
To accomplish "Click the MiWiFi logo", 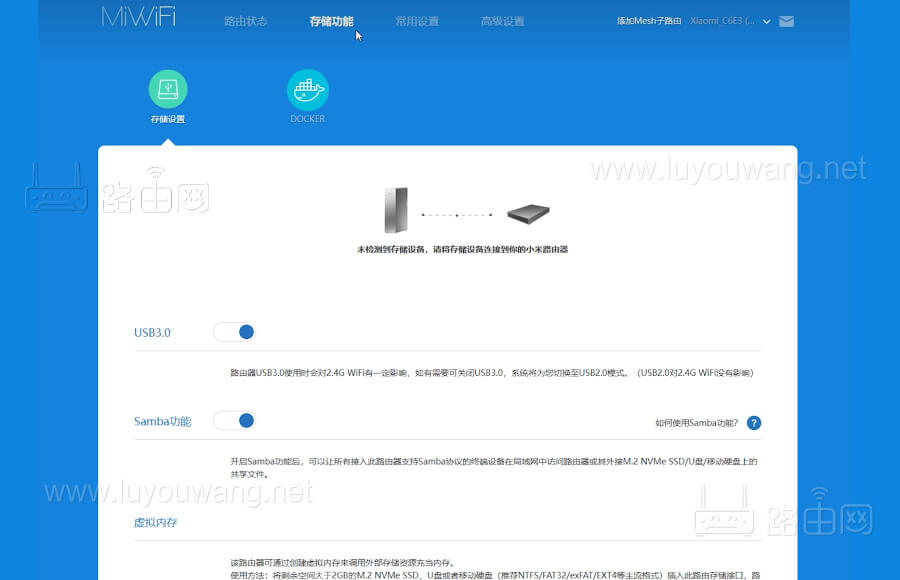I will (137, 18).
